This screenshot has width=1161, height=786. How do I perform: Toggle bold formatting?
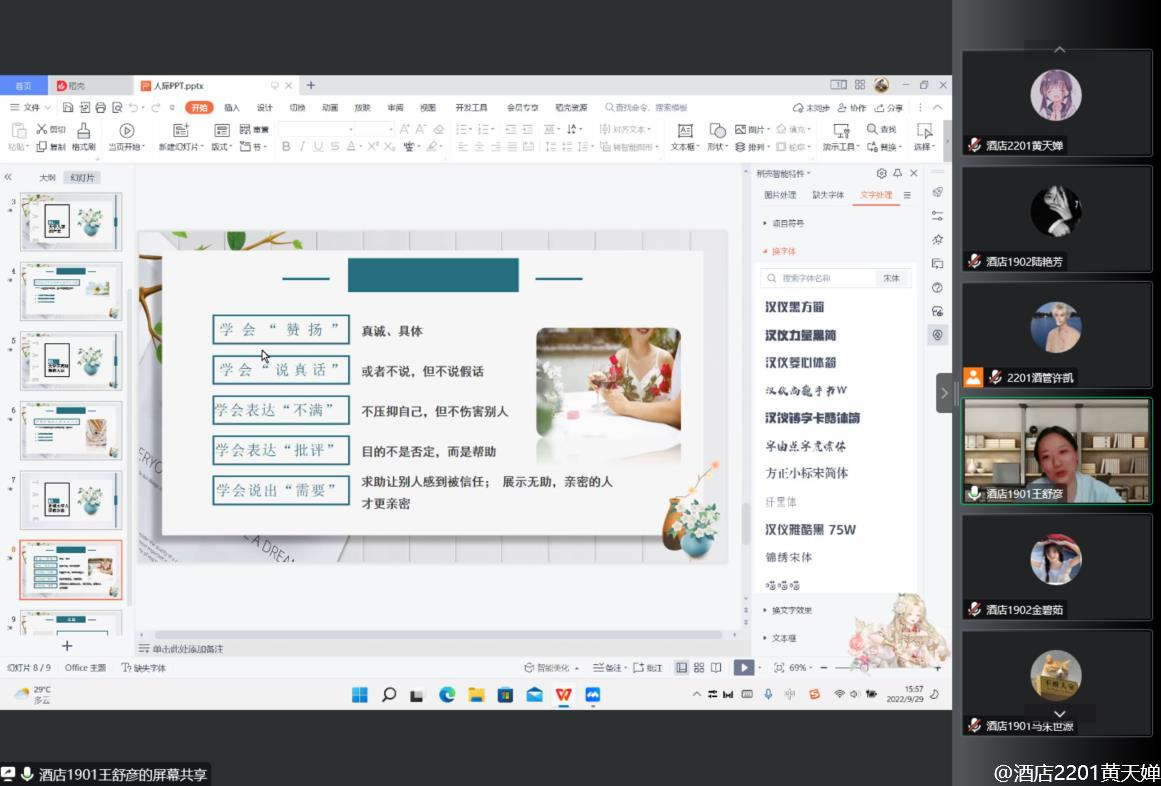click(x=286, y=147)
